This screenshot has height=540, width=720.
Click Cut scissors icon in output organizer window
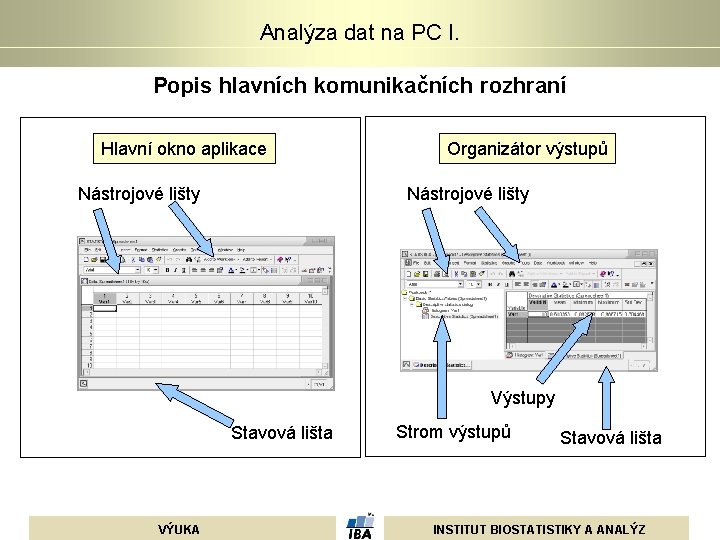pyautogui.click(x=456, y=274)
